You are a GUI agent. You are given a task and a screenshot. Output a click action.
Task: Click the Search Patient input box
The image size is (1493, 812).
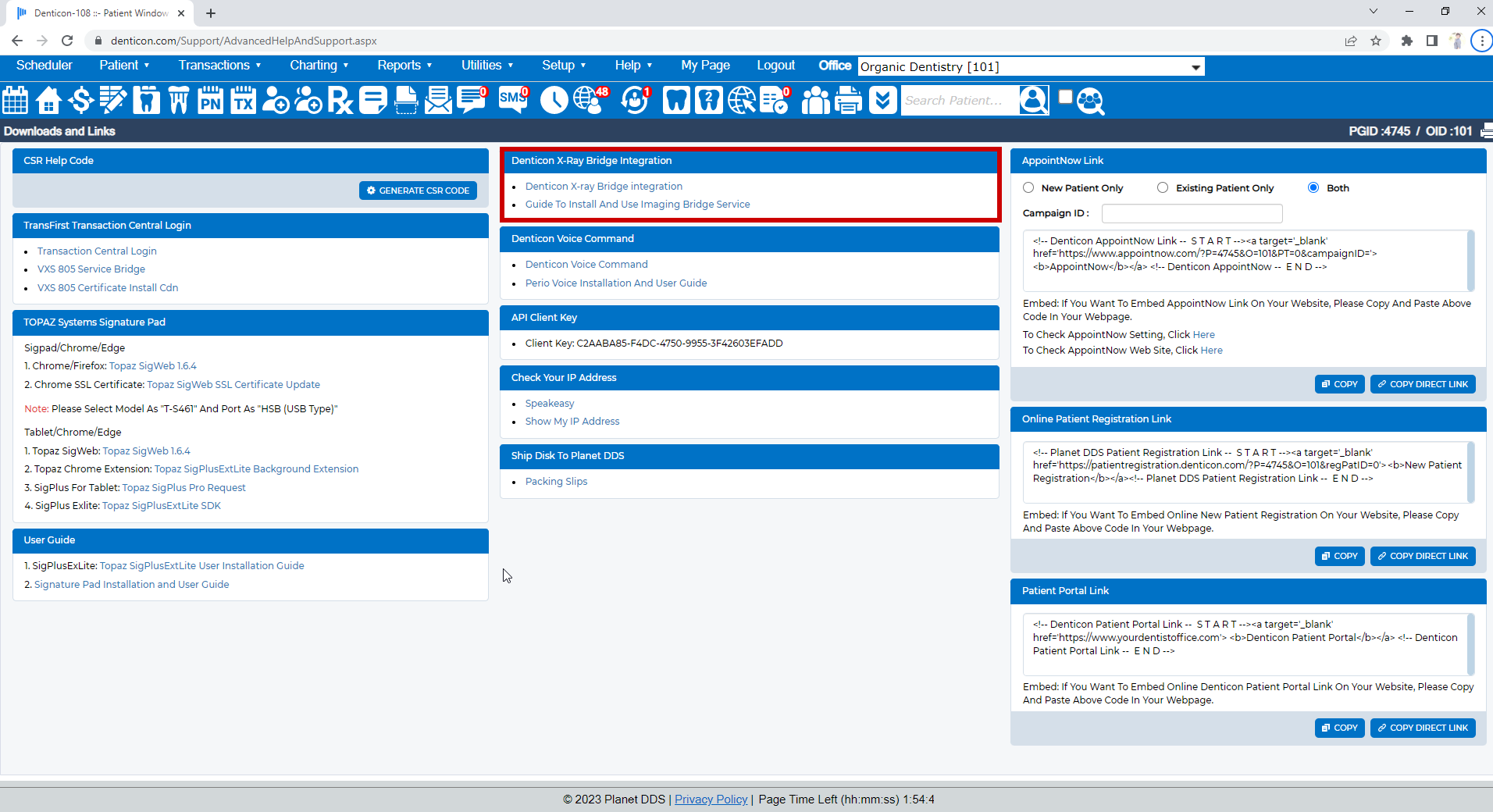click(960, 100)
